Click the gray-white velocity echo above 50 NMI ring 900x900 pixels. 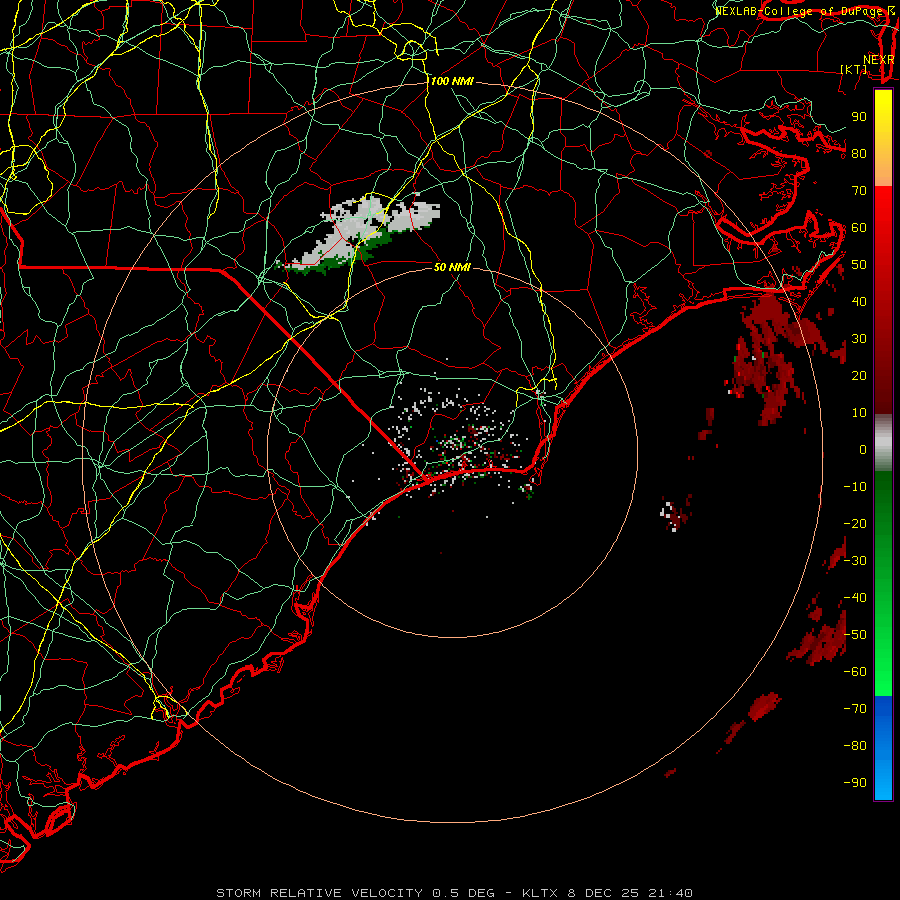(x=362, y=232)
